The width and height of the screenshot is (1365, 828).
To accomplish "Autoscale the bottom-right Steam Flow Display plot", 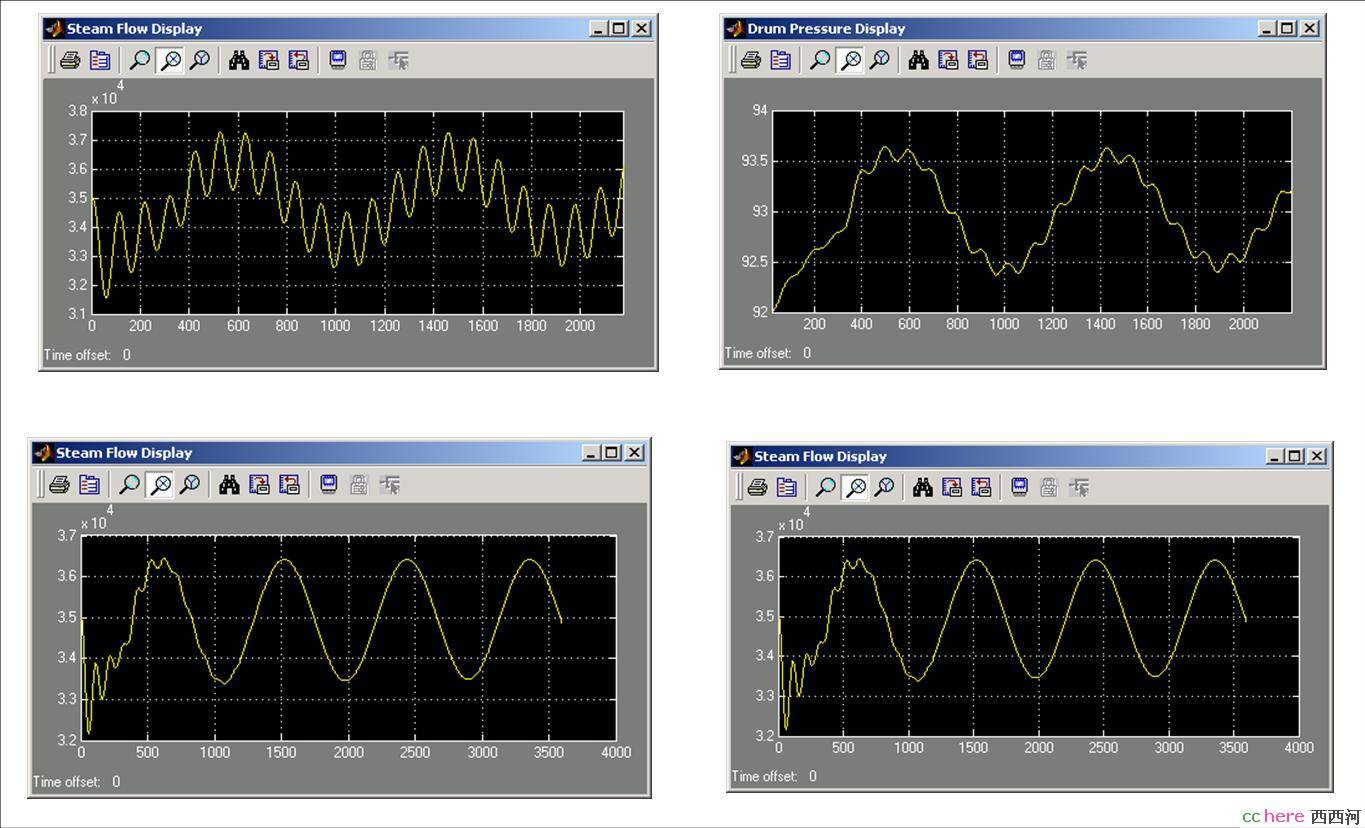I will pos(922,487).
